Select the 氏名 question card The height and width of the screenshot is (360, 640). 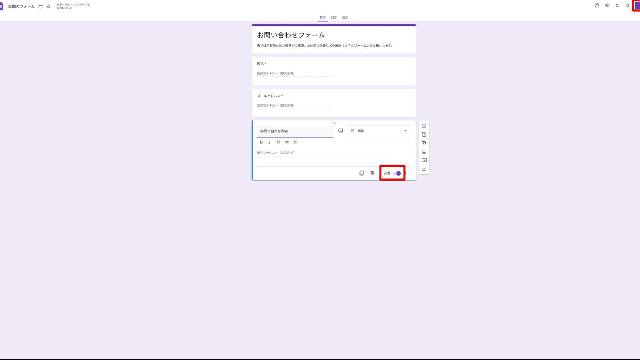point(334,71)
